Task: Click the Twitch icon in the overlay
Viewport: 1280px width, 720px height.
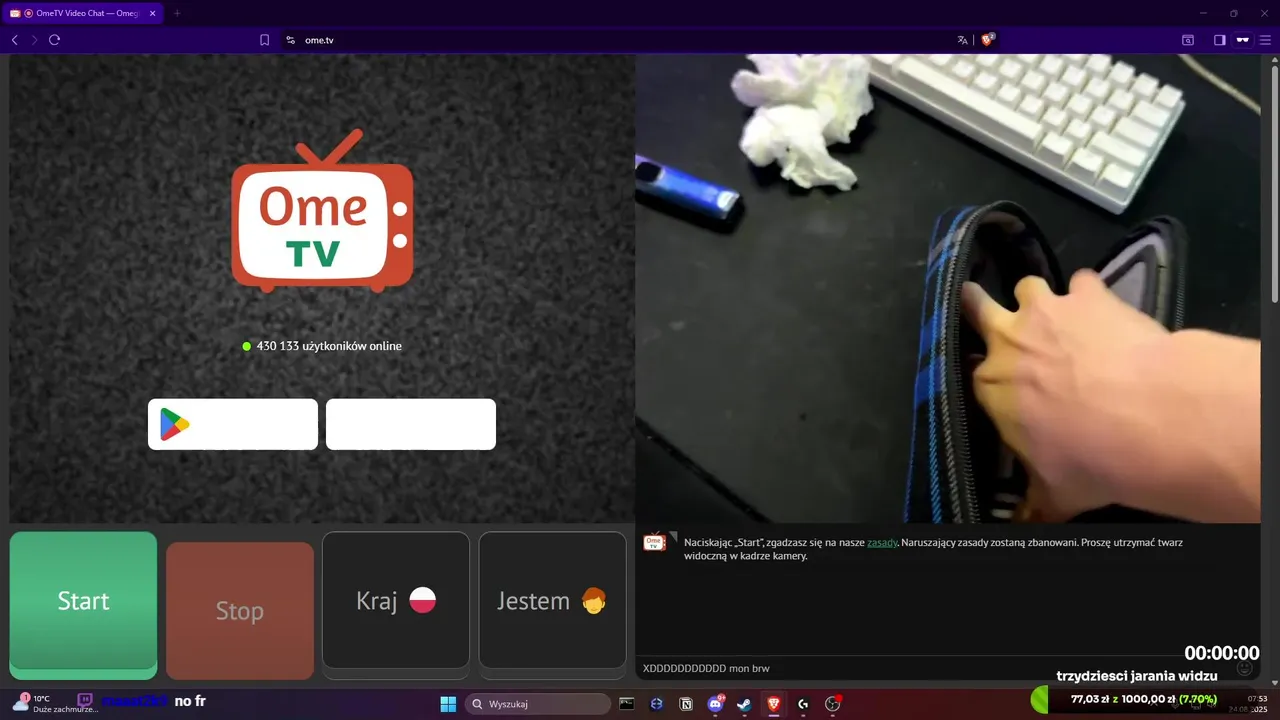Action: point(85,701)
